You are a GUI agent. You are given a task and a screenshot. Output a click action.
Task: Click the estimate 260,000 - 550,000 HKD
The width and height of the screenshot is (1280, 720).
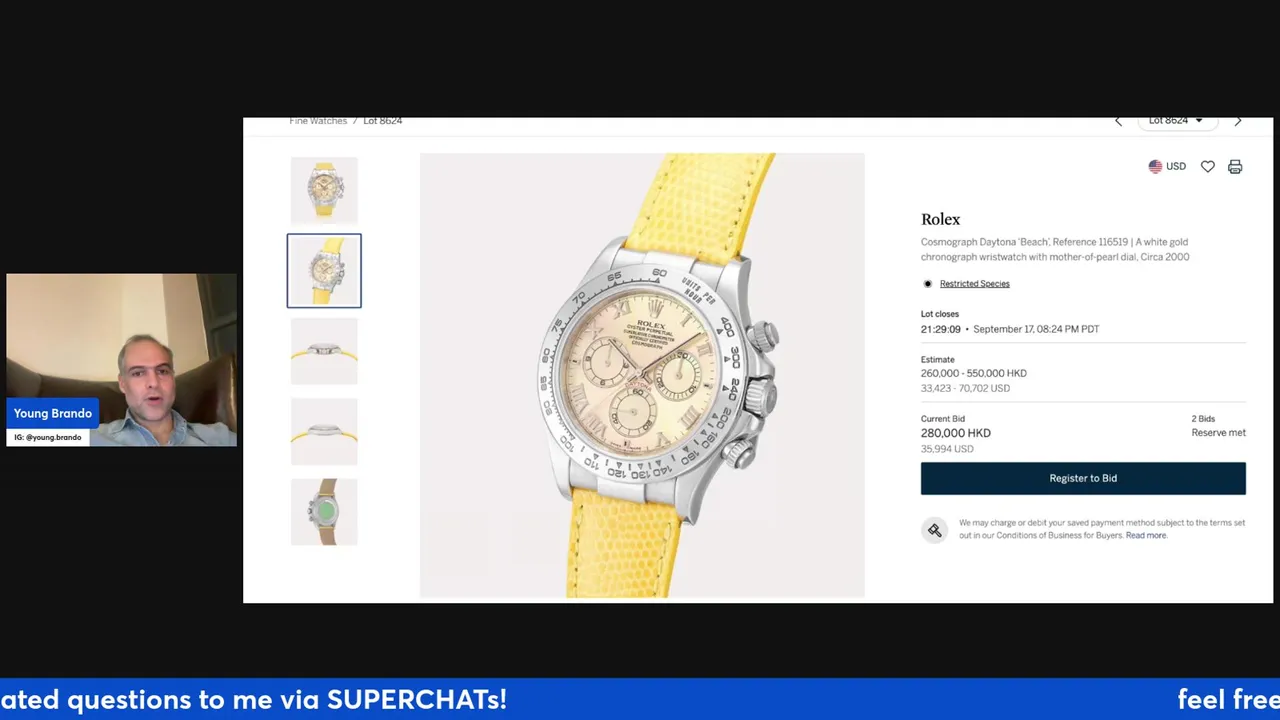[974, 373]
